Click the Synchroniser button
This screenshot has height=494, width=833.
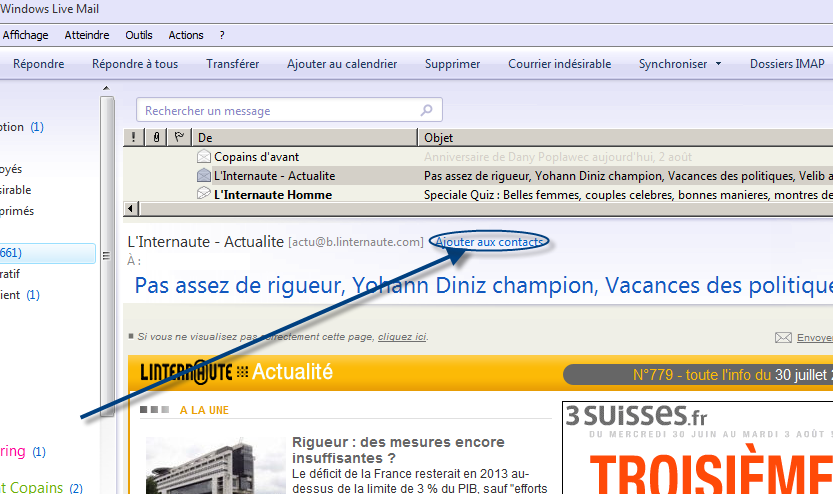tap(673, 64)
